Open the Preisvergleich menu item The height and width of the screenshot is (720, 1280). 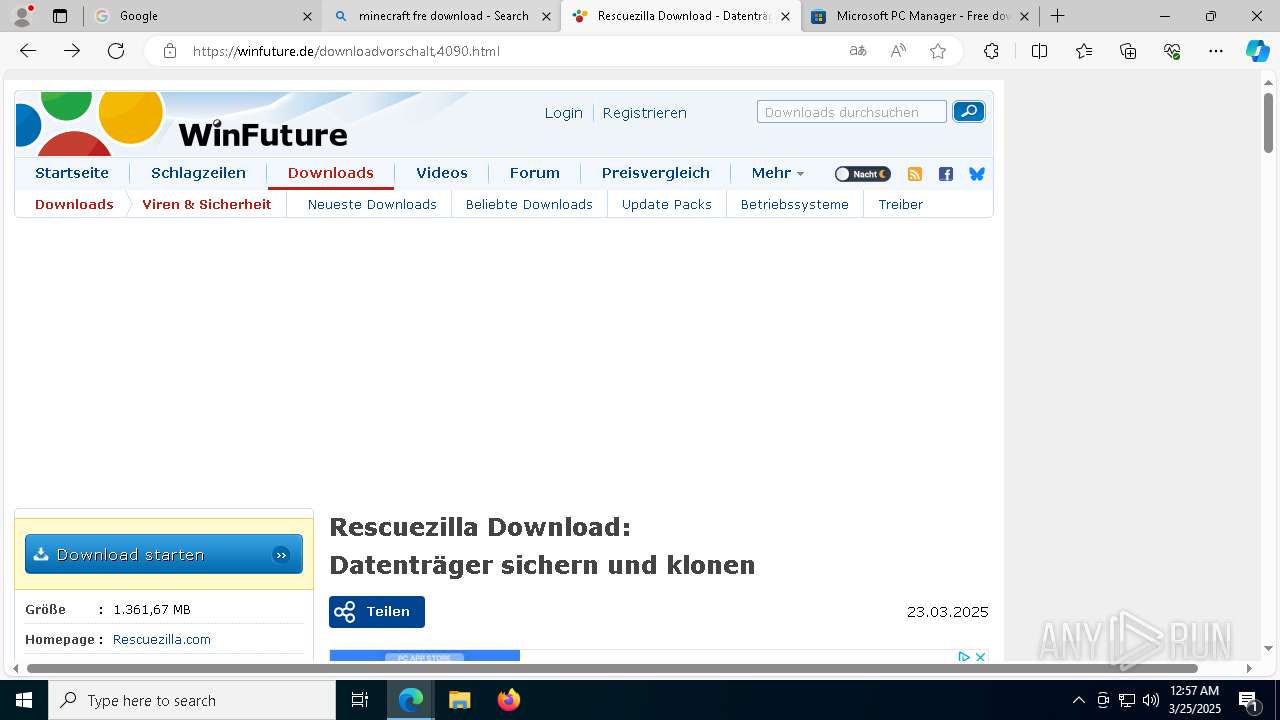pos(656,173)
